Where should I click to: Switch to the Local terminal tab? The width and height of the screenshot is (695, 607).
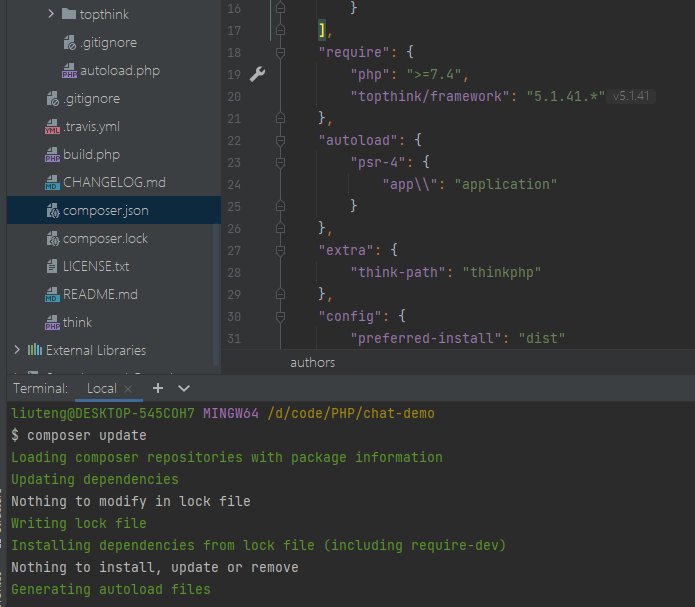101,388
